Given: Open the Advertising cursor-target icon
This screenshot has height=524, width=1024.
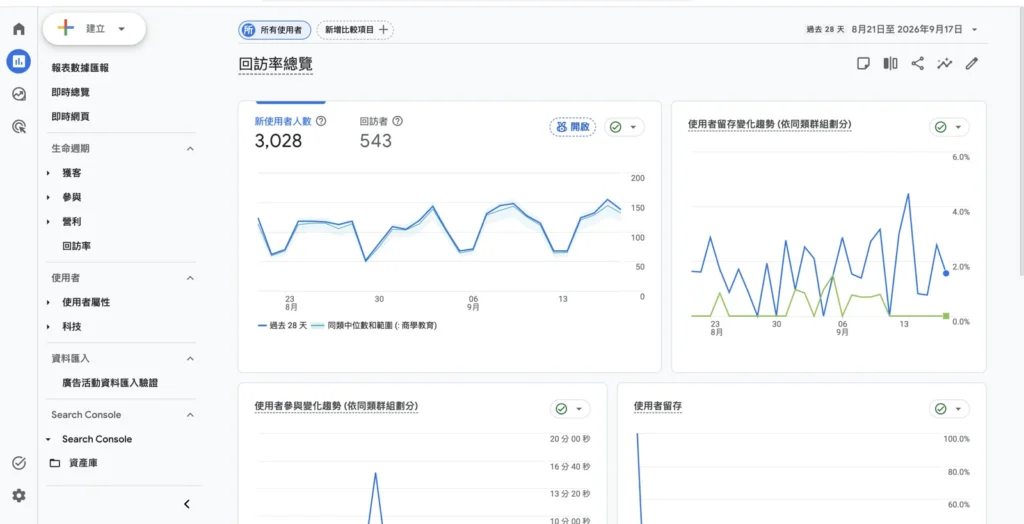Looking at the screenshot, I should [x=19, y=127].
